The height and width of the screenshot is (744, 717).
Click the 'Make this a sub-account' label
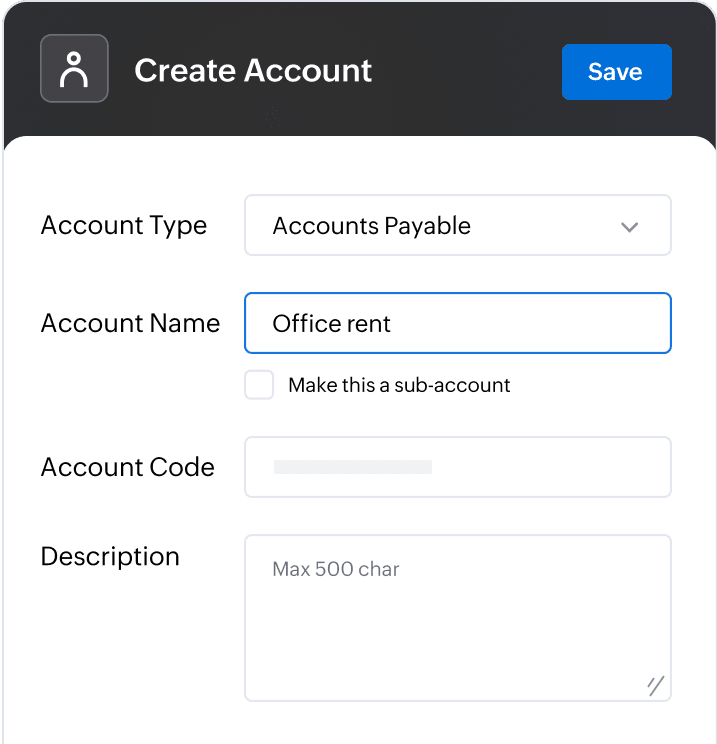pos(399,385)
